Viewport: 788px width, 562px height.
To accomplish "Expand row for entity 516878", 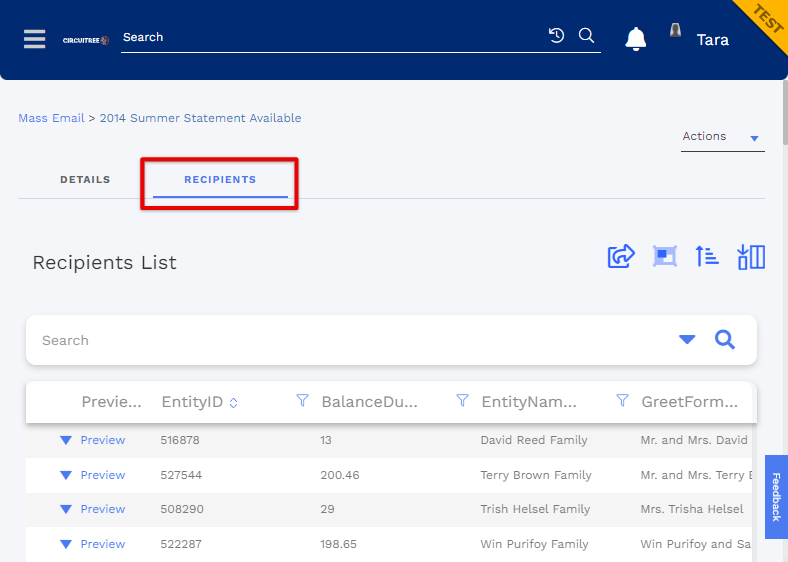I will [x=66, y=440].
